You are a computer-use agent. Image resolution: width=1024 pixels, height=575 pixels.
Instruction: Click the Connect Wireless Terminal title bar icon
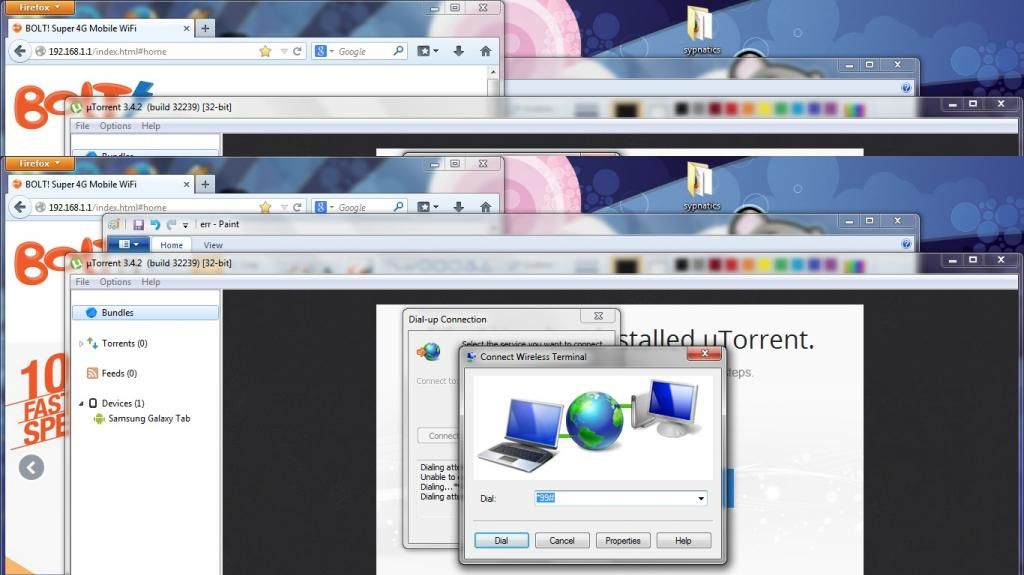pyautogui.click(x=471, y=357)
